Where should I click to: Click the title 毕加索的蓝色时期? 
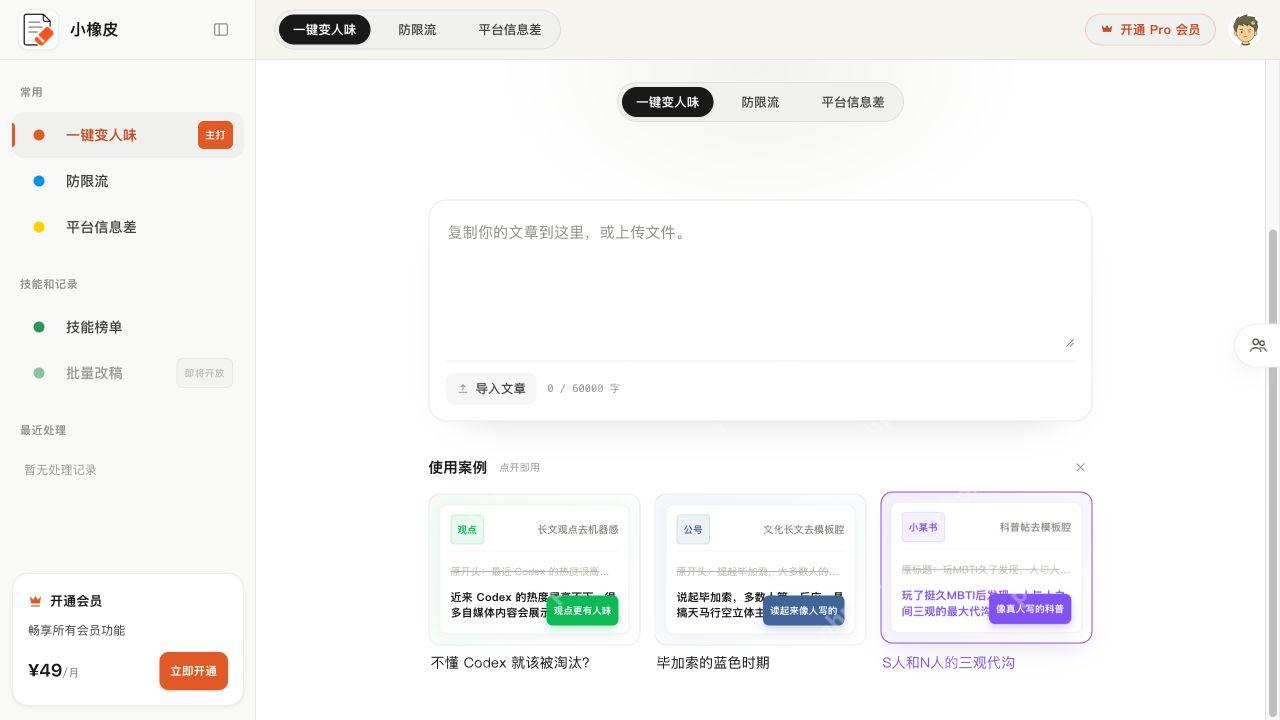pyautogui.click(x=713, y=663)
